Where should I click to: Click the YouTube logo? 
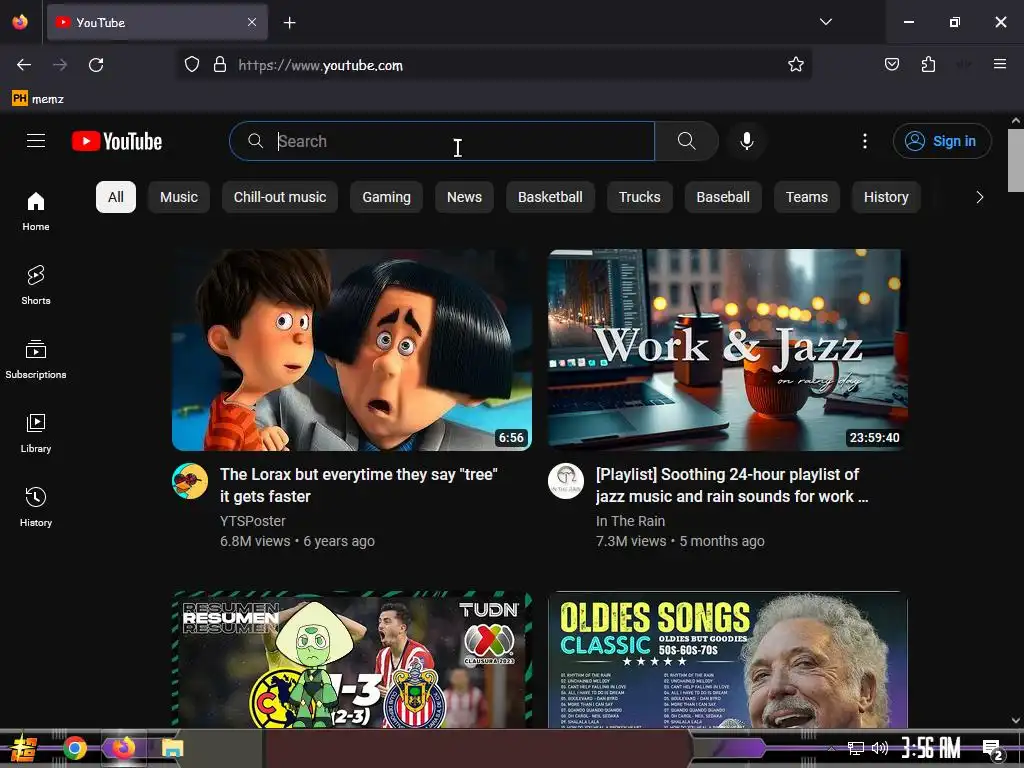(117, 141)
